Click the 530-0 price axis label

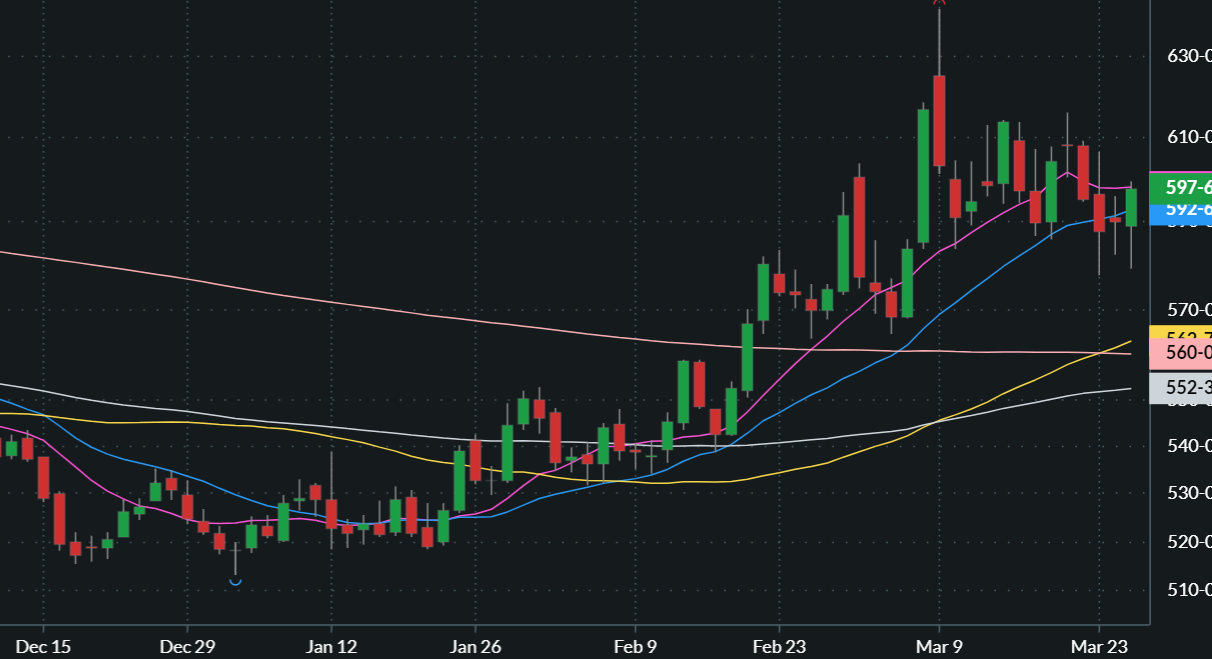(x=1189, y=493)
